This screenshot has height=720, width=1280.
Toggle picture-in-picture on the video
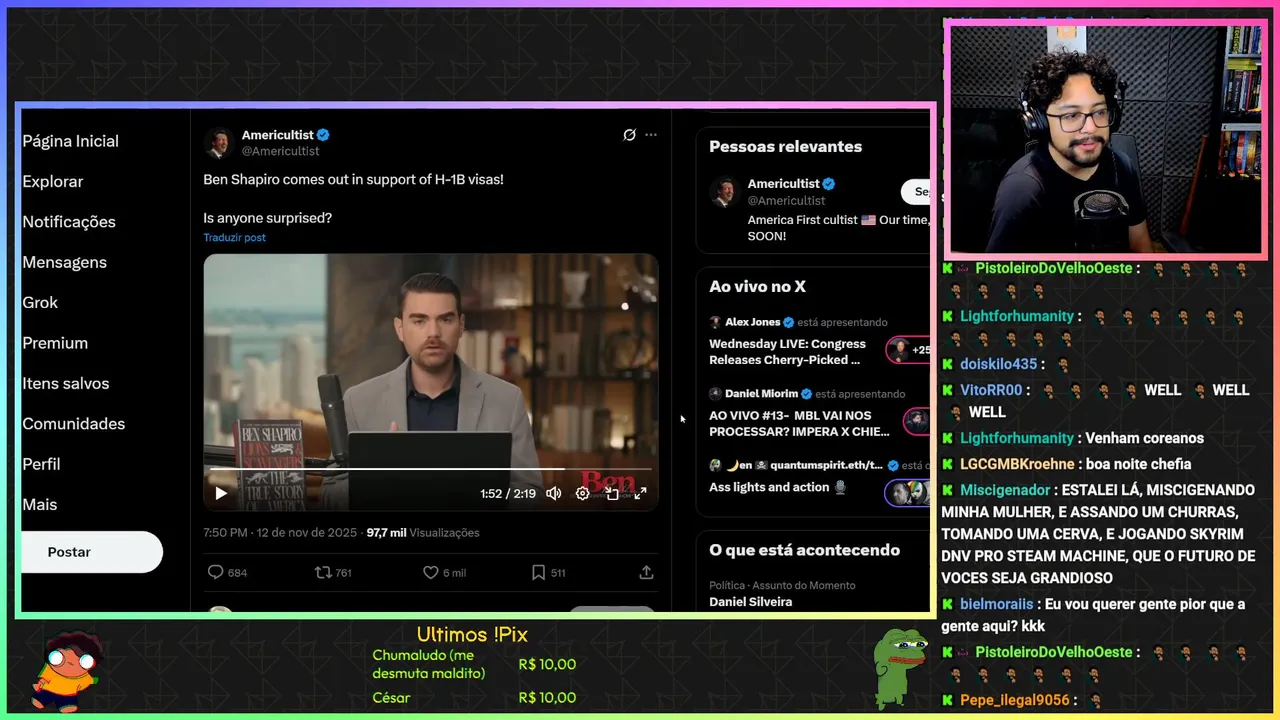(612, 493)
